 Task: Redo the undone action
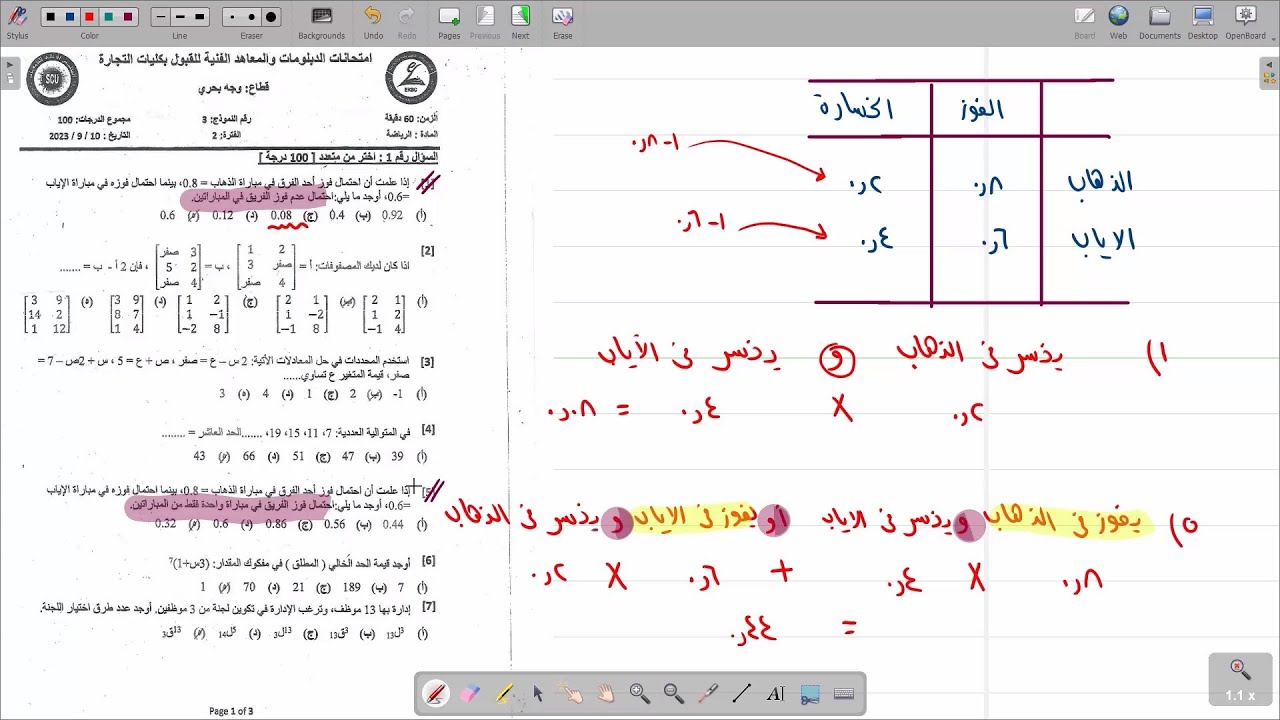[407, 22]
